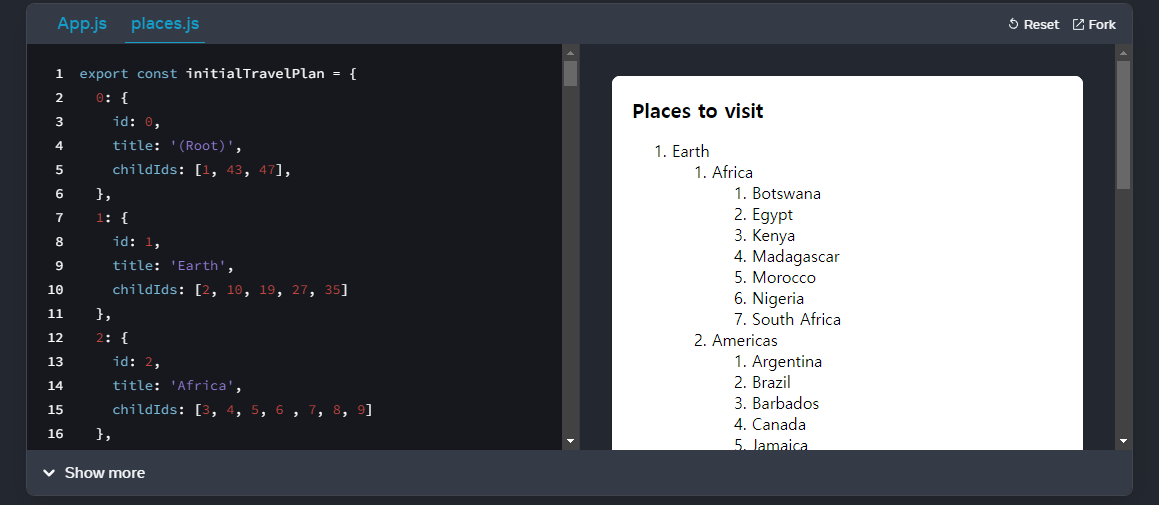The width and height of the screenshot is (1159, 505).
Task: Click the 'Earth' list item
Action: pyautogui.click(x=690, y=152)
